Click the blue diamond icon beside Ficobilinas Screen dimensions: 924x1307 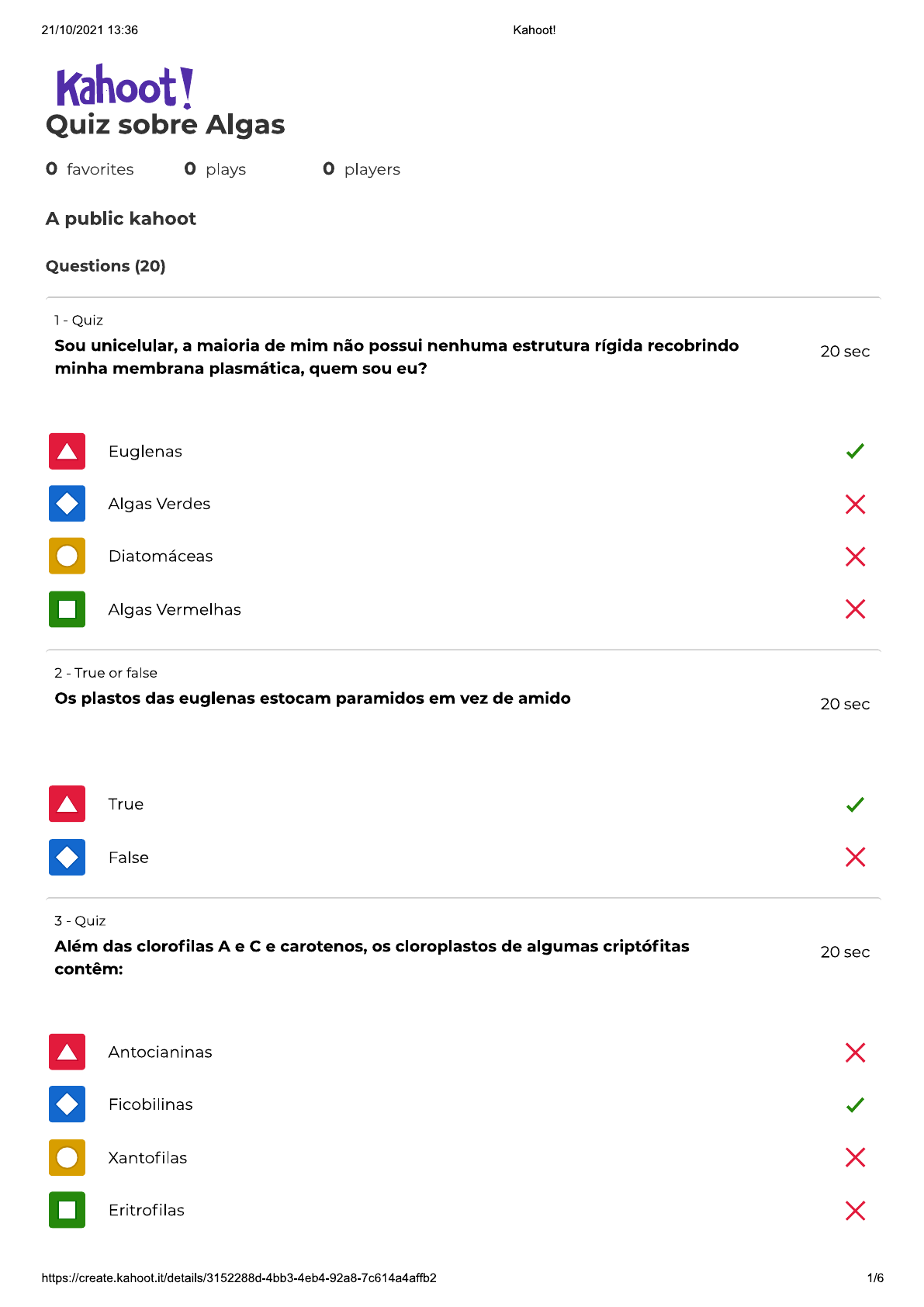coord(67,1104)
